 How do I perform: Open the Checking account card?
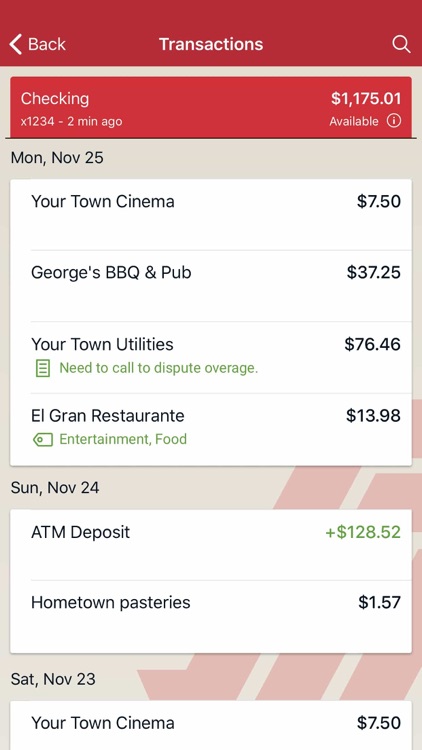coord(211,107)
